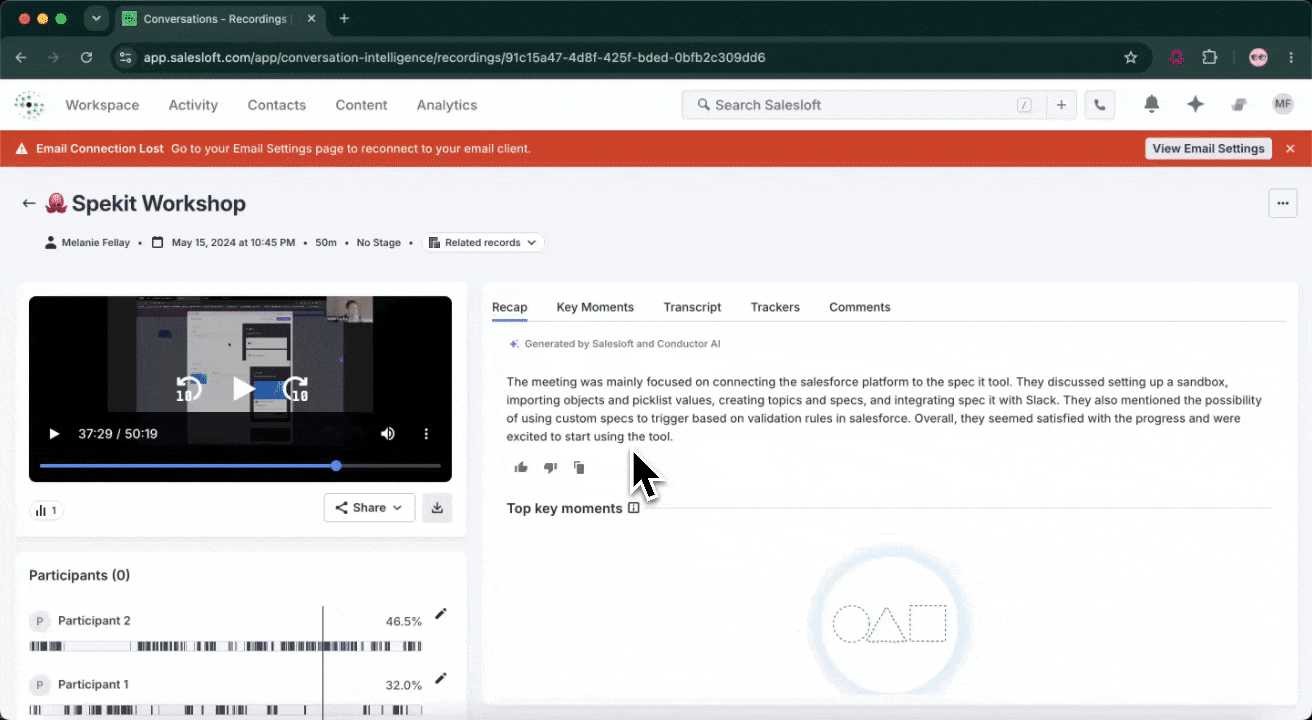Go back with the arrow beside Spekit Workshop
1312x720 pixels.
(x=29, y=203)
